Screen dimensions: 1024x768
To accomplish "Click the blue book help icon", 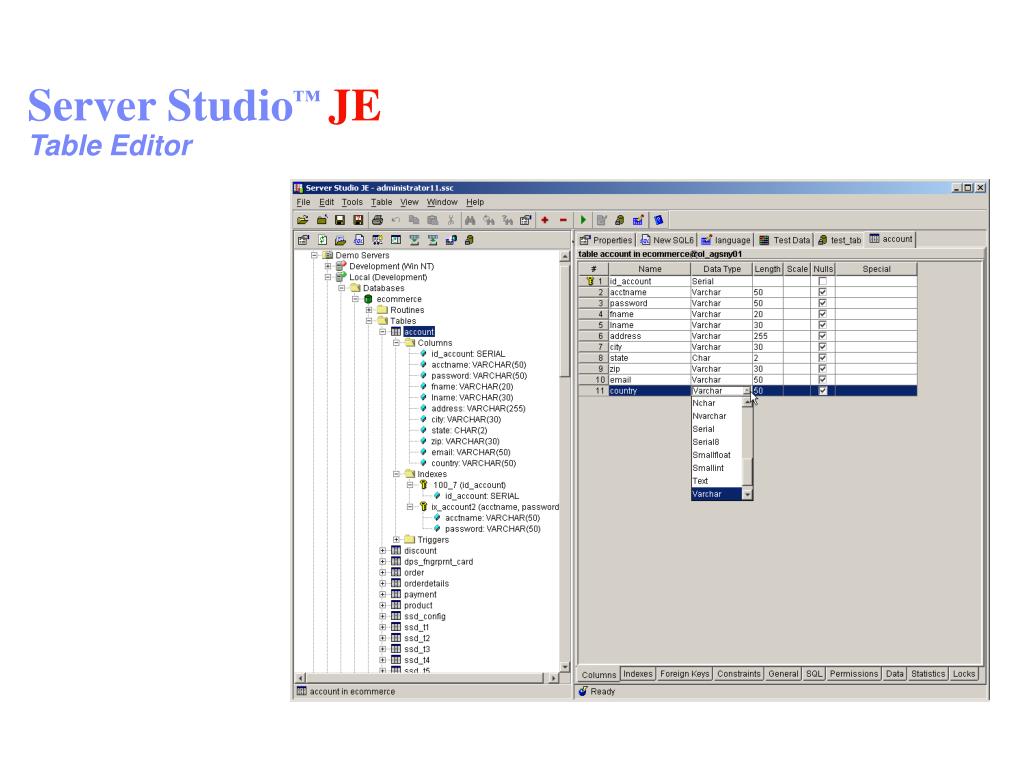I will click(658, 220).
